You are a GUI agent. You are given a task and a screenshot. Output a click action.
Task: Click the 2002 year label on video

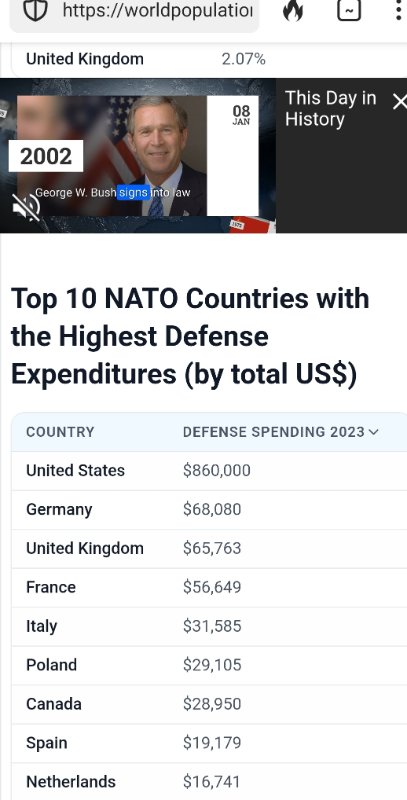coord(46,156)
